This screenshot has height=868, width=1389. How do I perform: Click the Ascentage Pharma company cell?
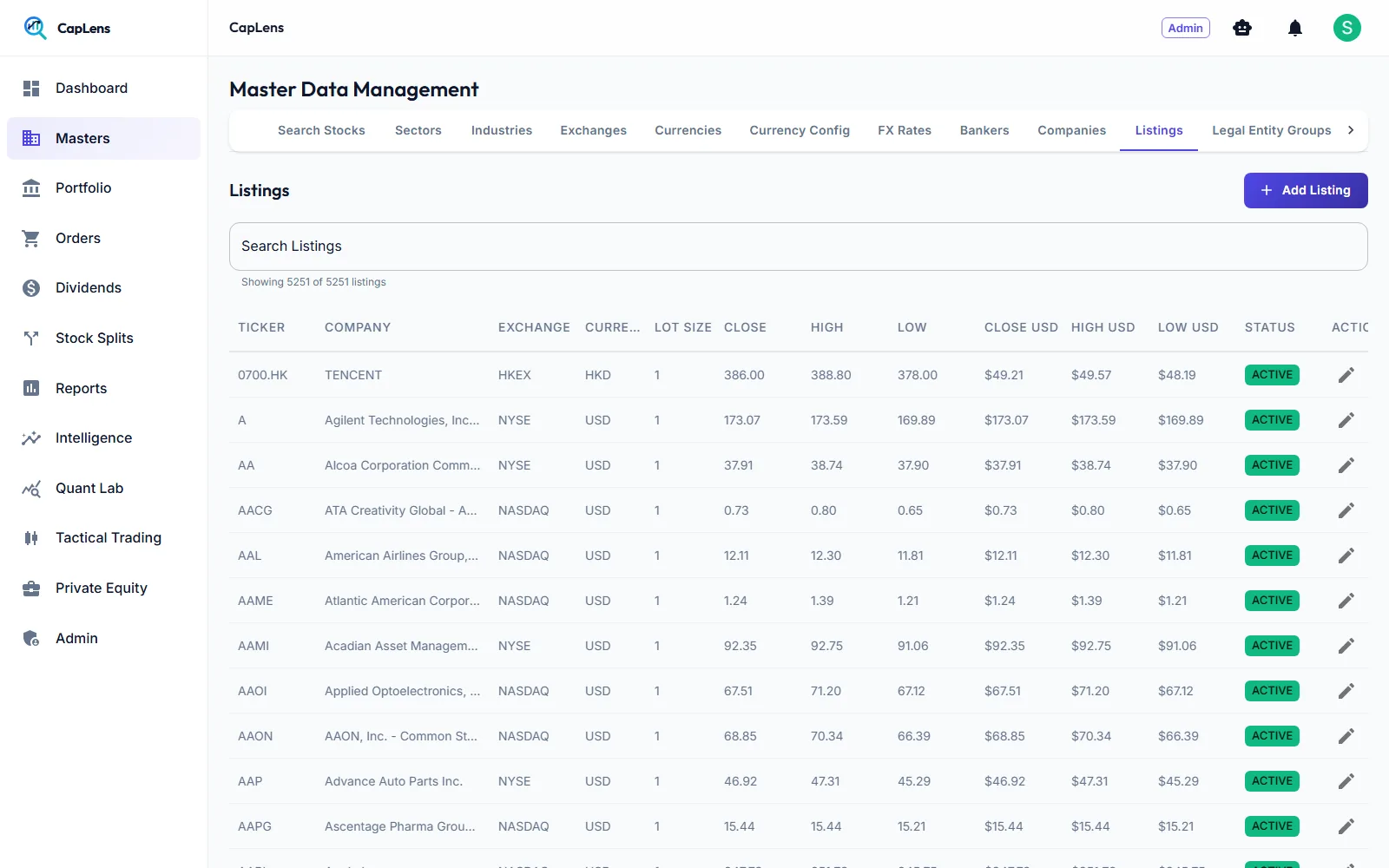coord(400,826)
